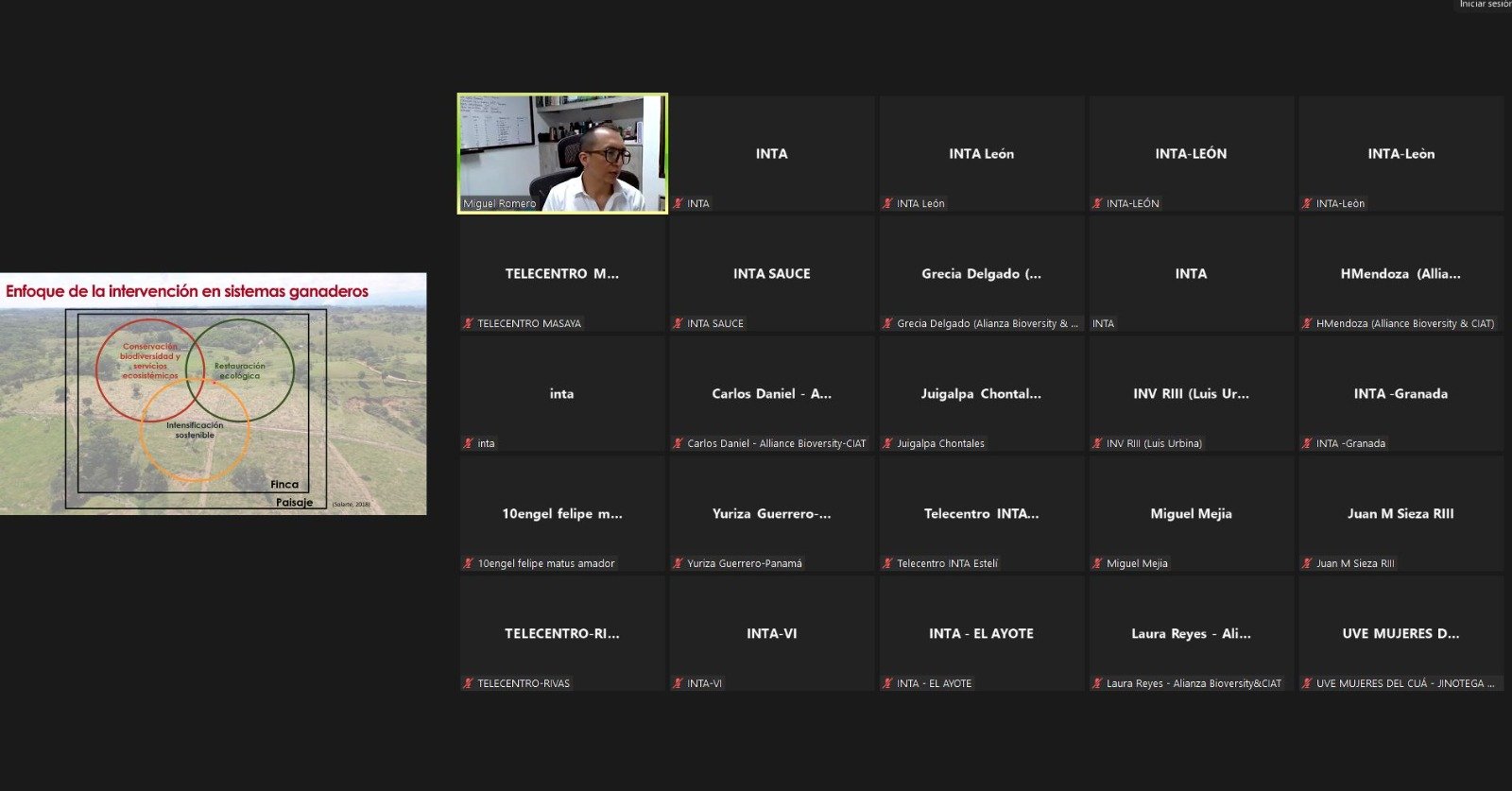Click muted mic icon next to INTA -Granada label
This screenshot has width=1512, height=791.
pos(1307,443)
